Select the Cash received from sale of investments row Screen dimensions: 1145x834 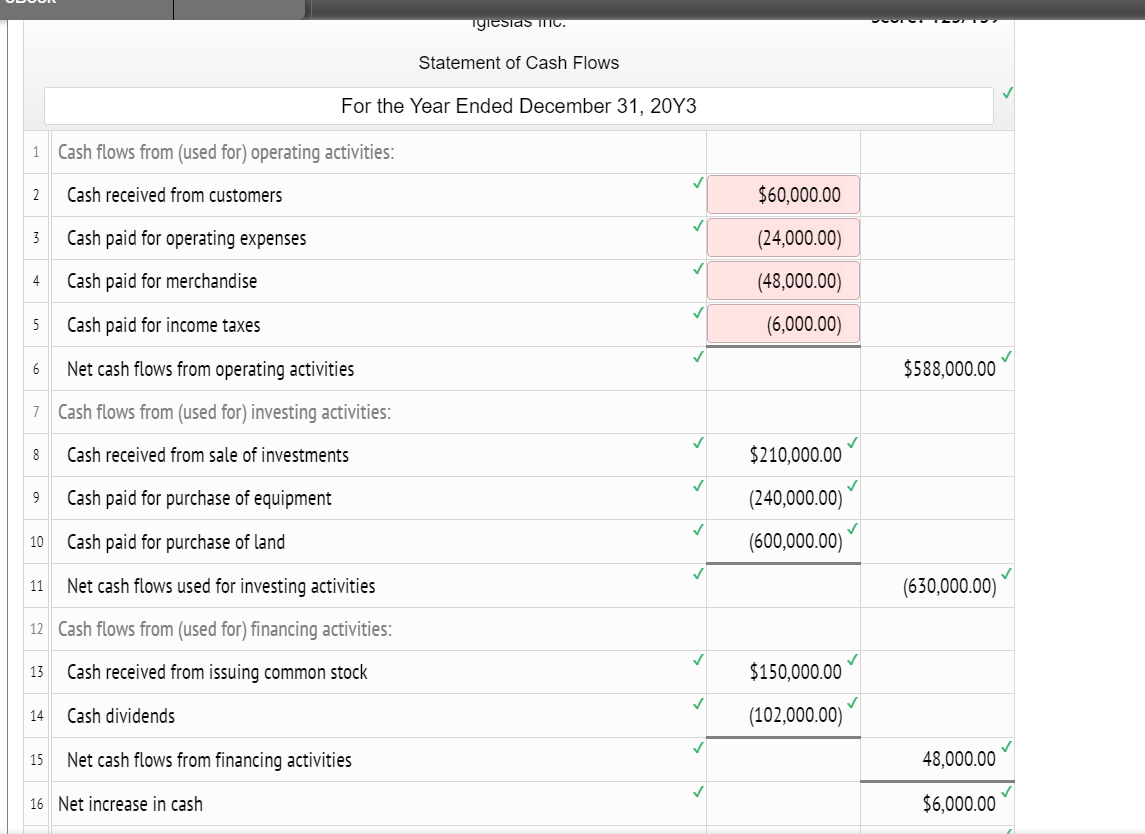click(207, 454)
